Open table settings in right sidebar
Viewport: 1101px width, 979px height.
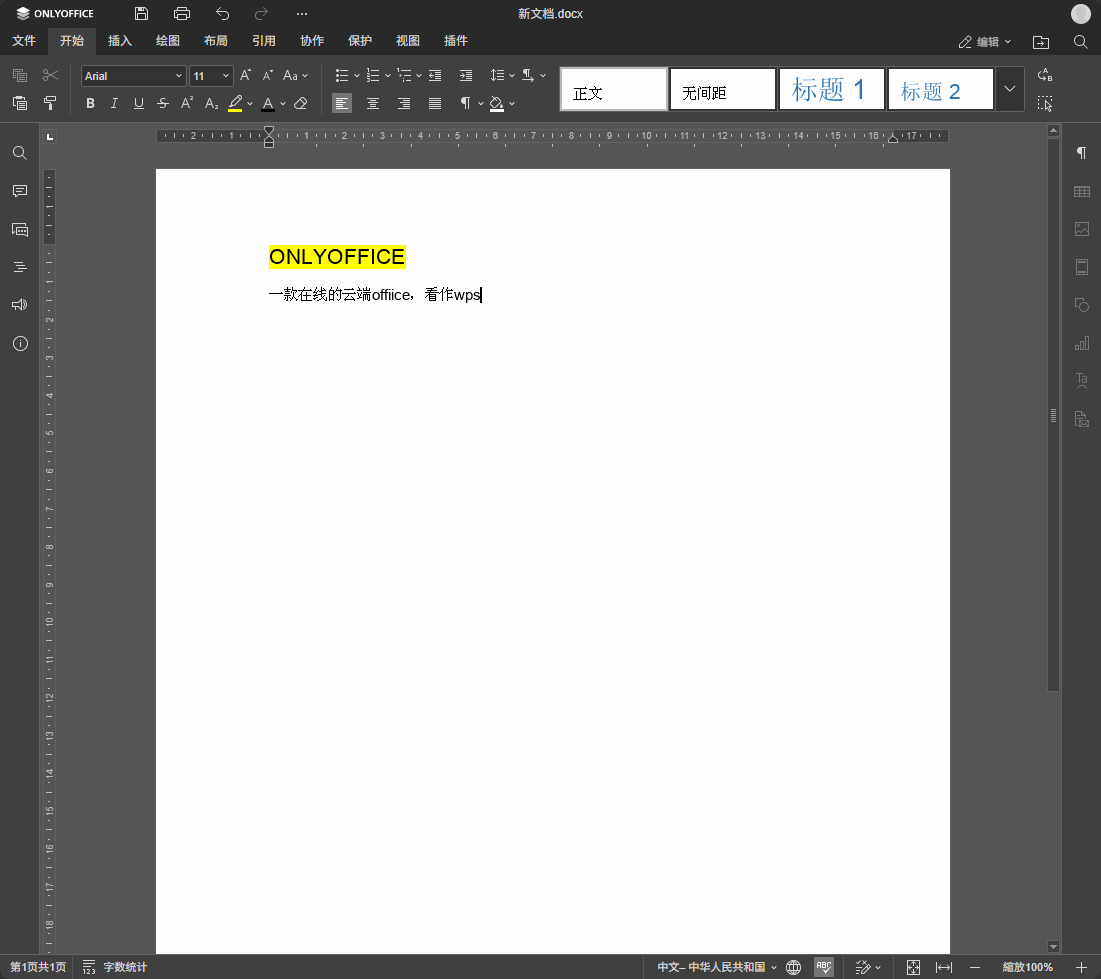coord(1081,191)
